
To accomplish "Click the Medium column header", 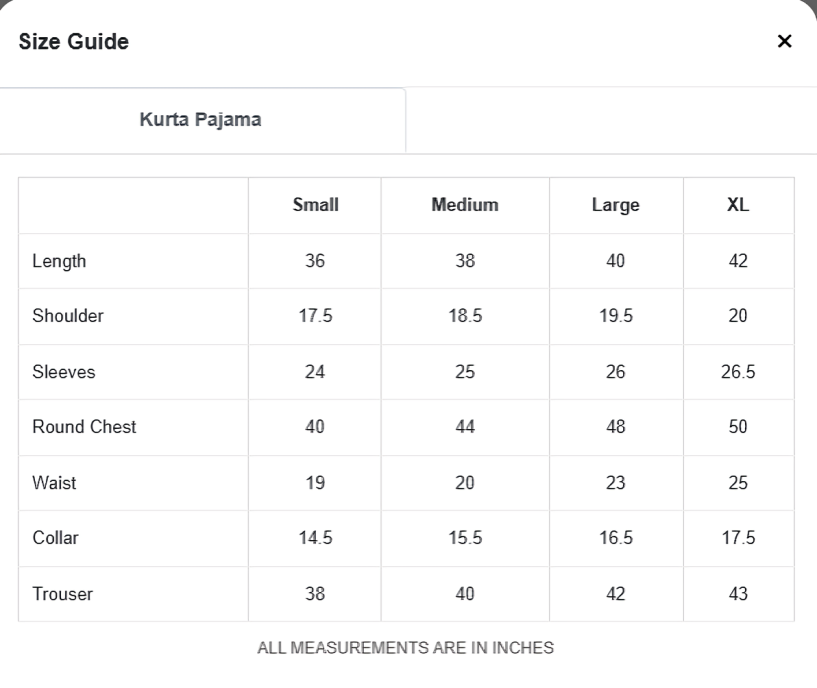I will (x=465, y=205).
